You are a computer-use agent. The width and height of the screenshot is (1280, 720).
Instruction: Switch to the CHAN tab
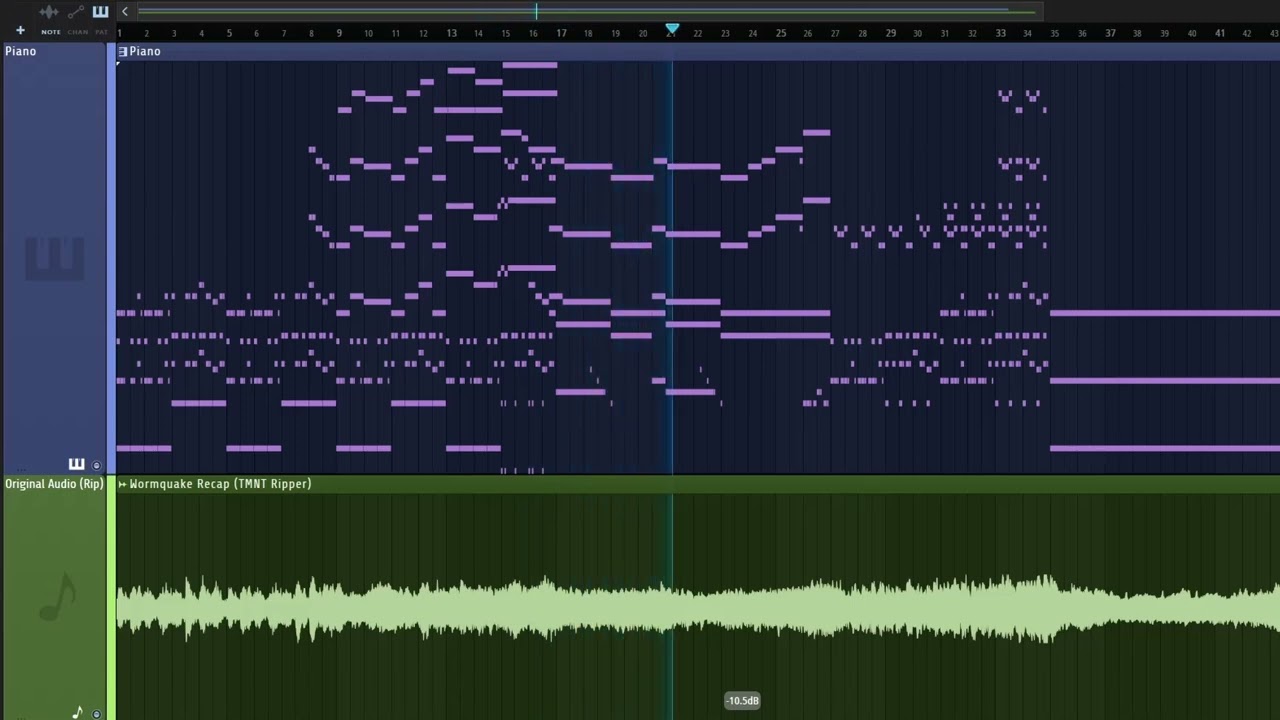pyautogui.click(x=78, y=32)
